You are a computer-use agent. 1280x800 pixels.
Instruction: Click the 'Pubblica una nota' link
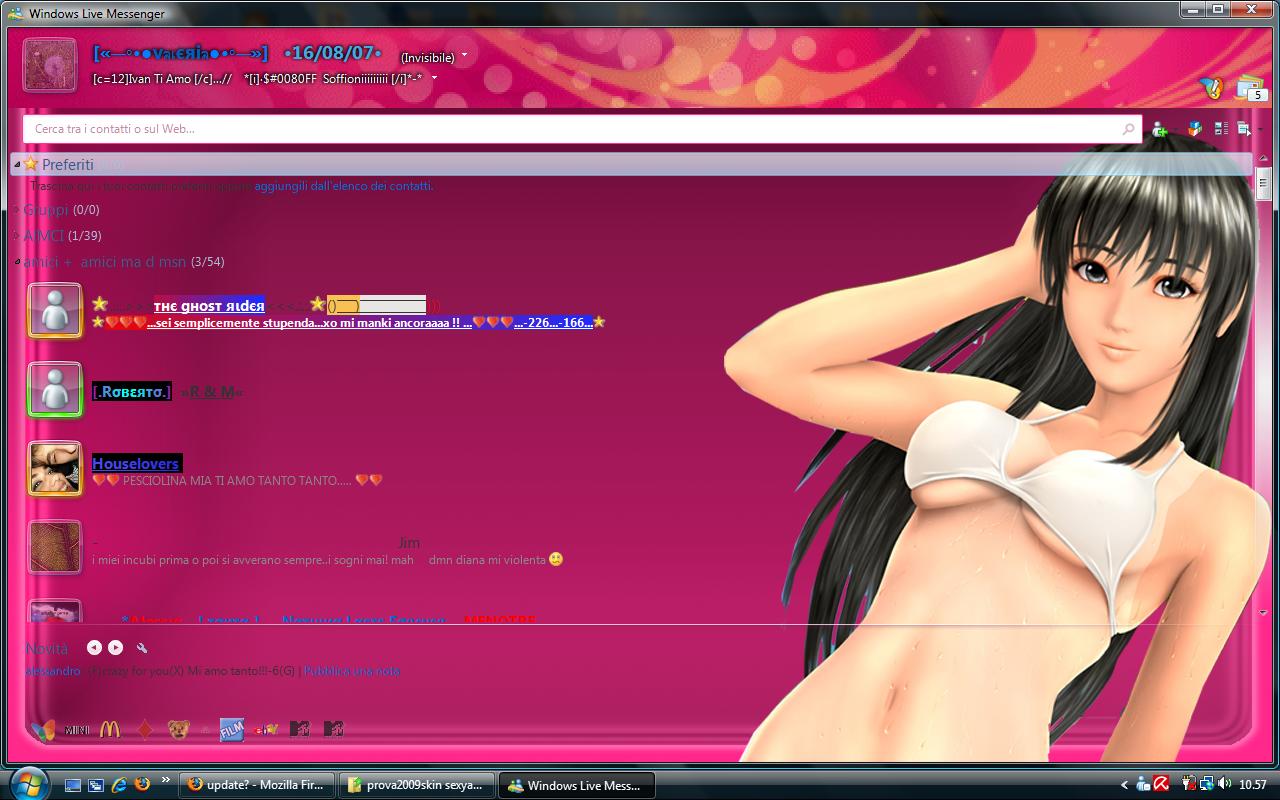pyautogui.click(x=352, y=671)
